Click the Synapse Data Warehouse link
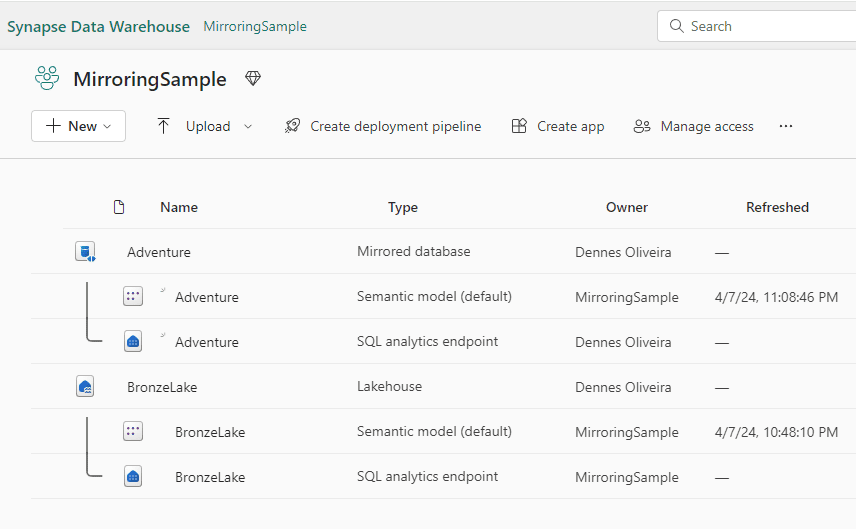The image size is (856, 529). pos(98,26)
